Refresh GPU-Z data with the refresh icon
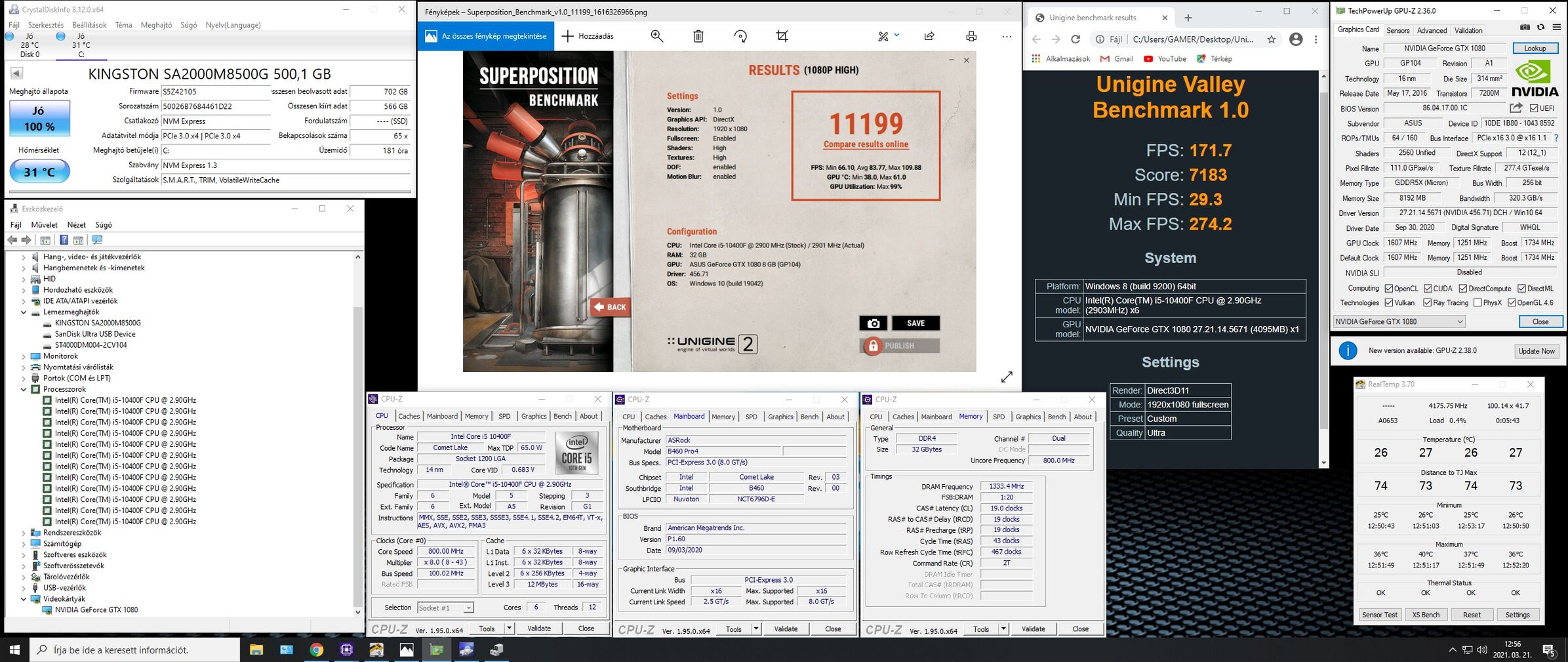1568x662 pixels. [1541, 28]
